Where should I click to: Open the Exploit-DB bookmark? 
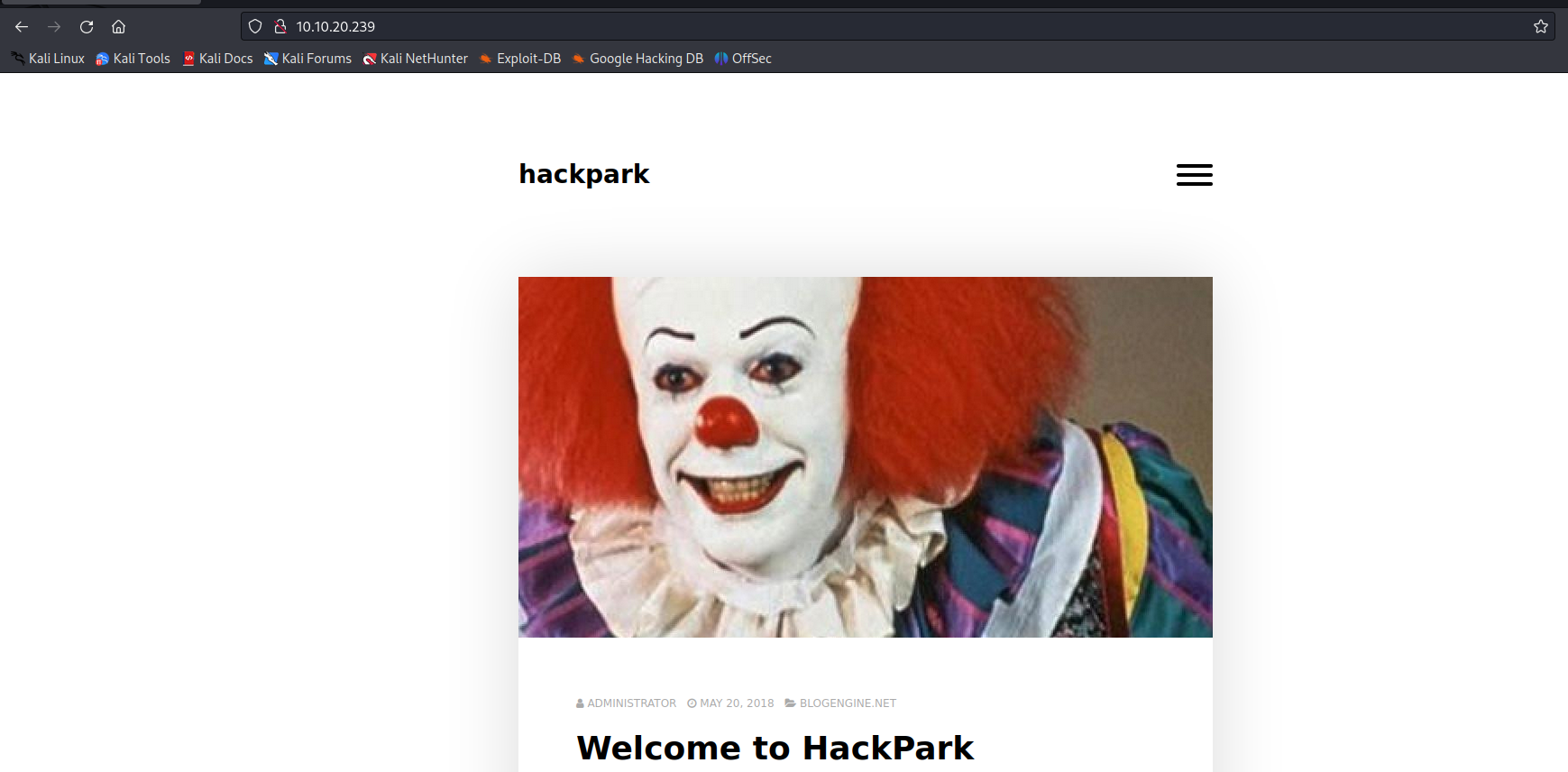(520, 59)
